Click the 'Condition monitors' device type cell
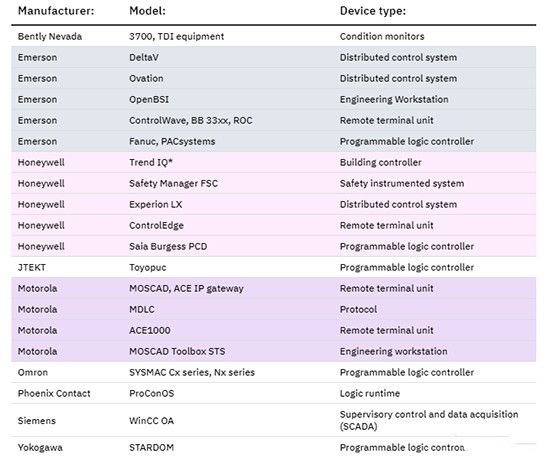 point(382,36)
